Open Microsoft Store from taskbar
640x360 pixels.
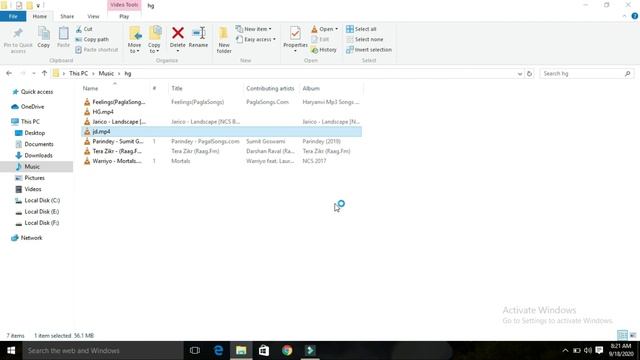point(264,351)
